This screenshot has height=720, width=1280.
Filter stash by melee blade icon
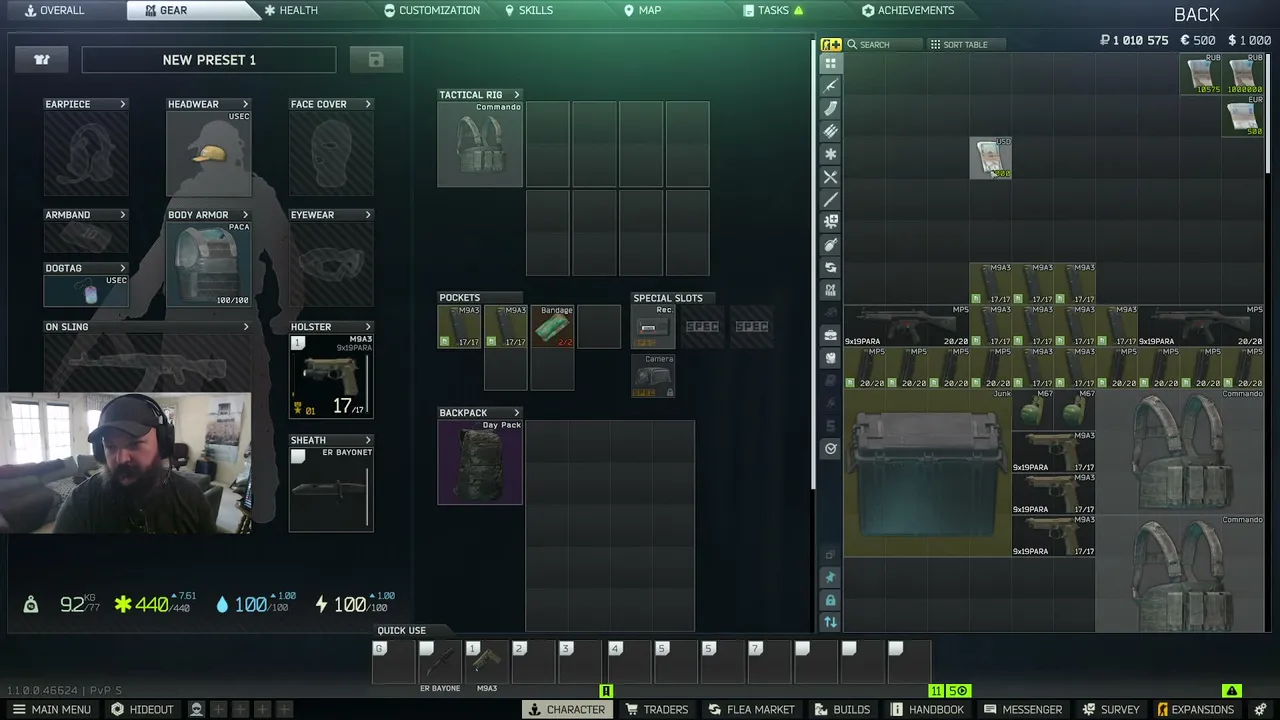point(830,200)
